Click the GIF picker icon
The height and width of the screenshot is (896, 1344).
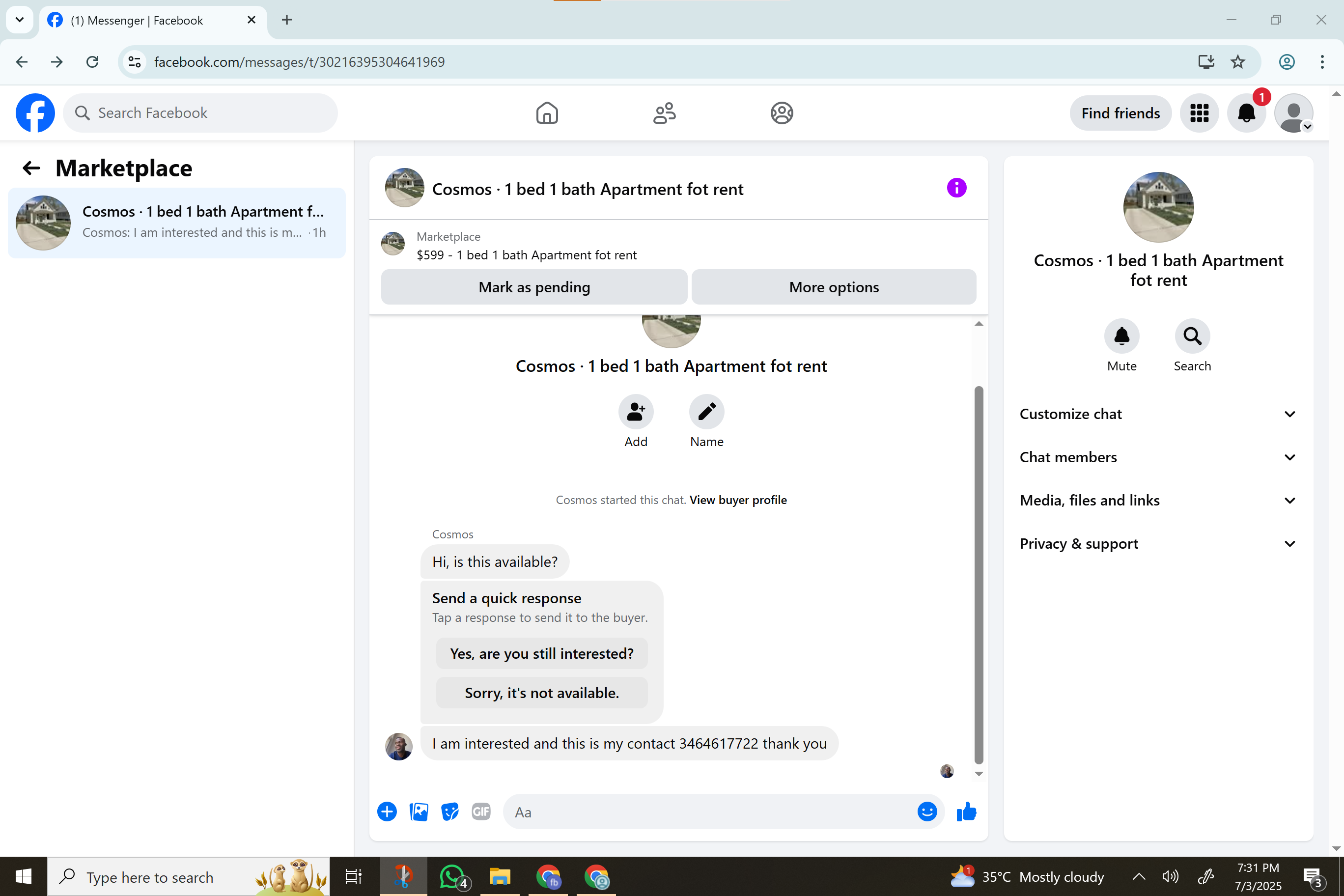(480, 812)
